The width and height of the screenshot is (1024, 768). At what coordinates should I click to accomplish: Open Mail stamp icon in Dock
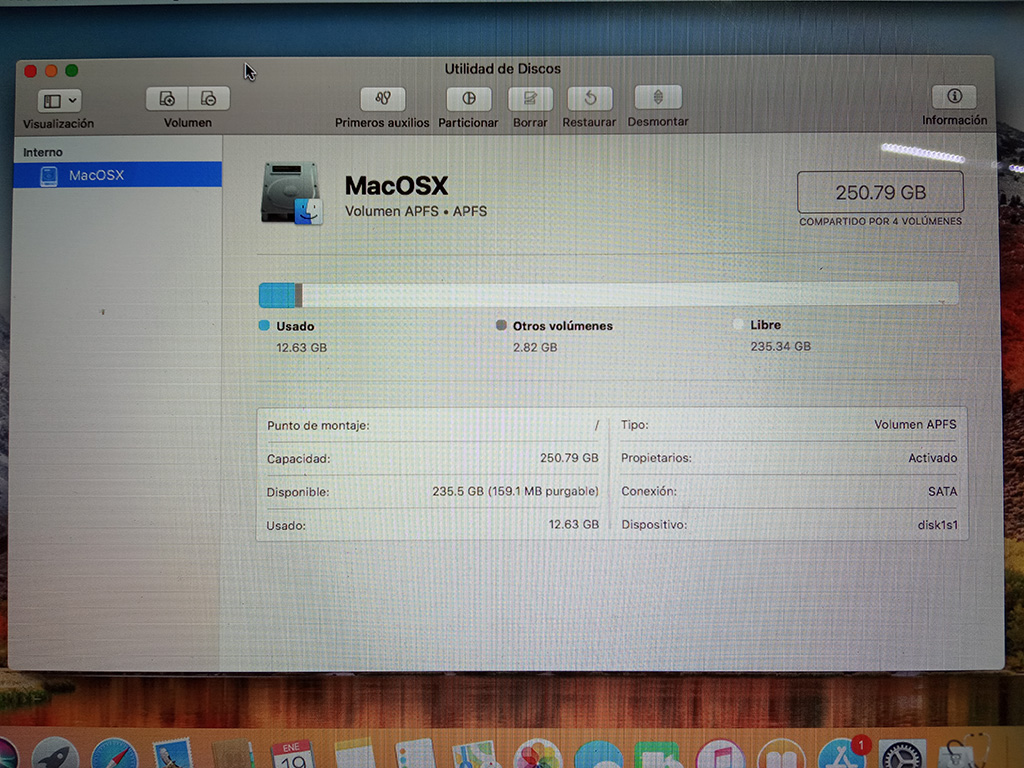(x=172, y=755)
